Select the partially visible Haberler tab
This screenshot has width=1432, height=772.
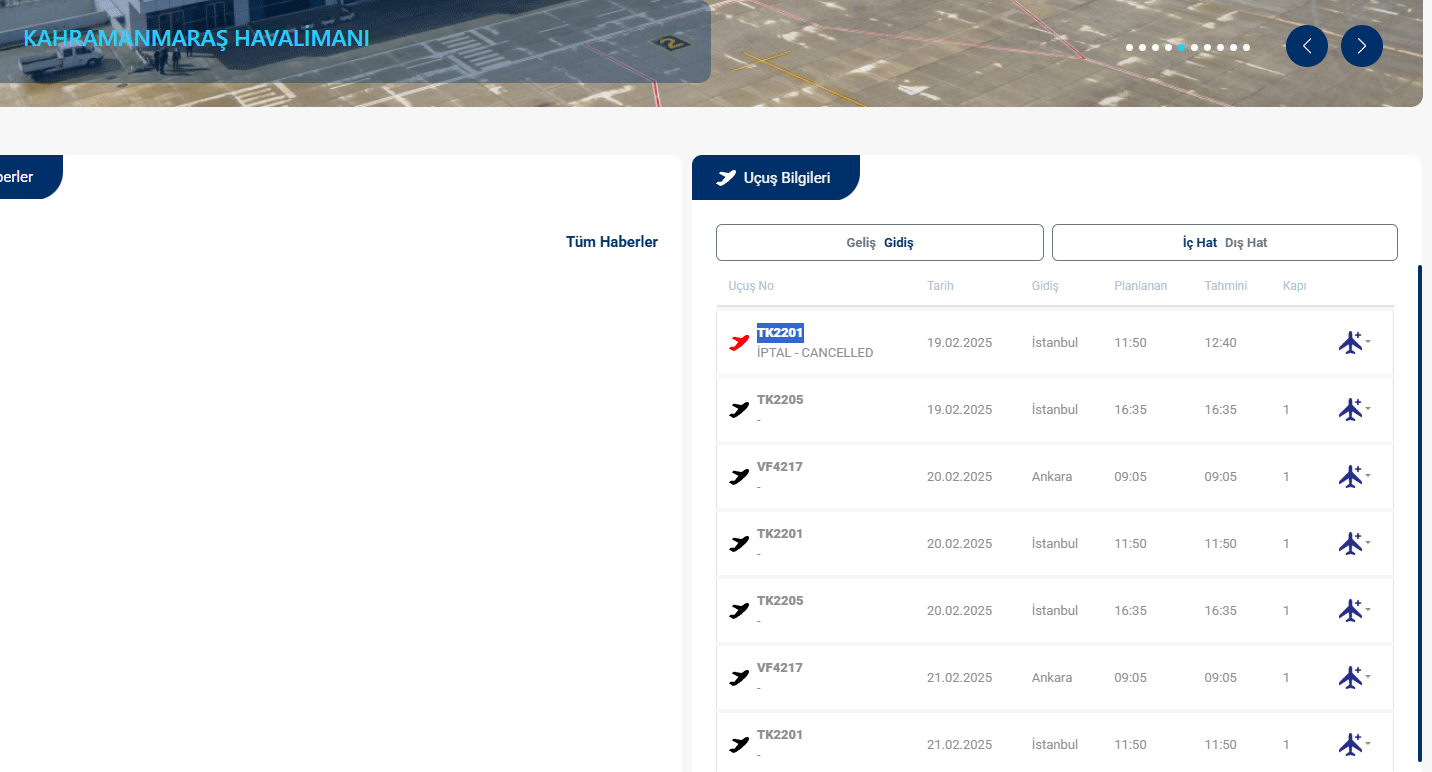point(20,177)
